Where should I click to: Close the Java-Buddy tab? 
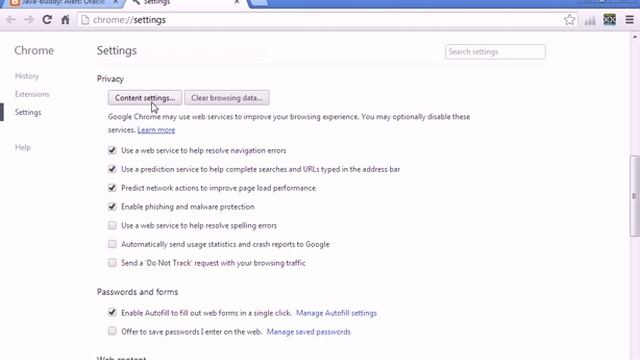[116, 2]
